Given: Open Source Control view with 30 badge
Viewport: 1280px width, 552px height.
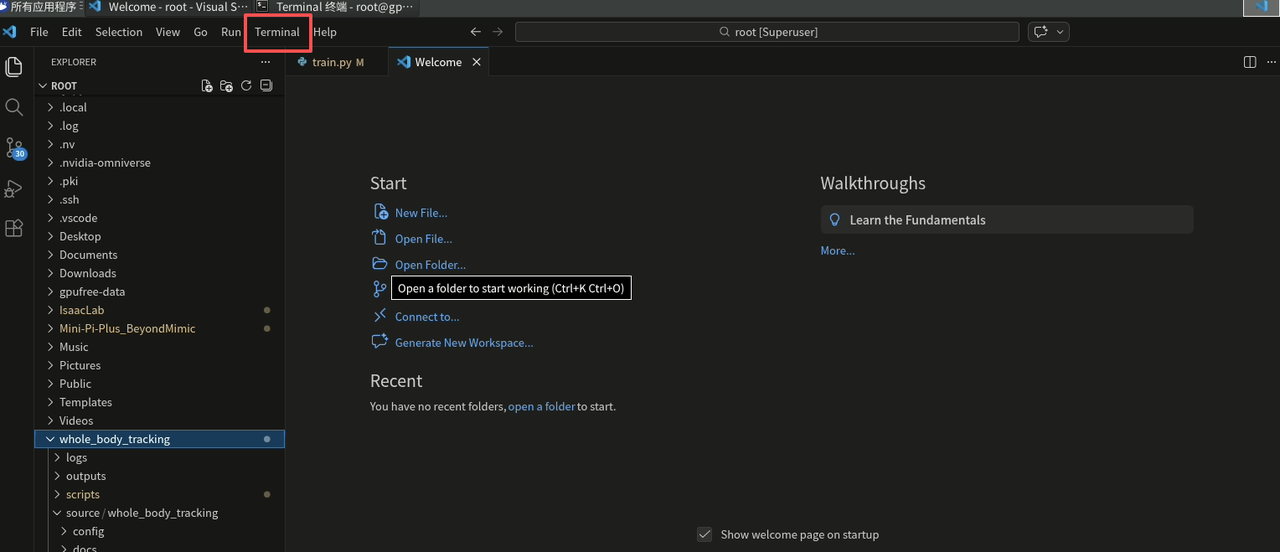Looking at the screenshot, I should pos(15,149).
